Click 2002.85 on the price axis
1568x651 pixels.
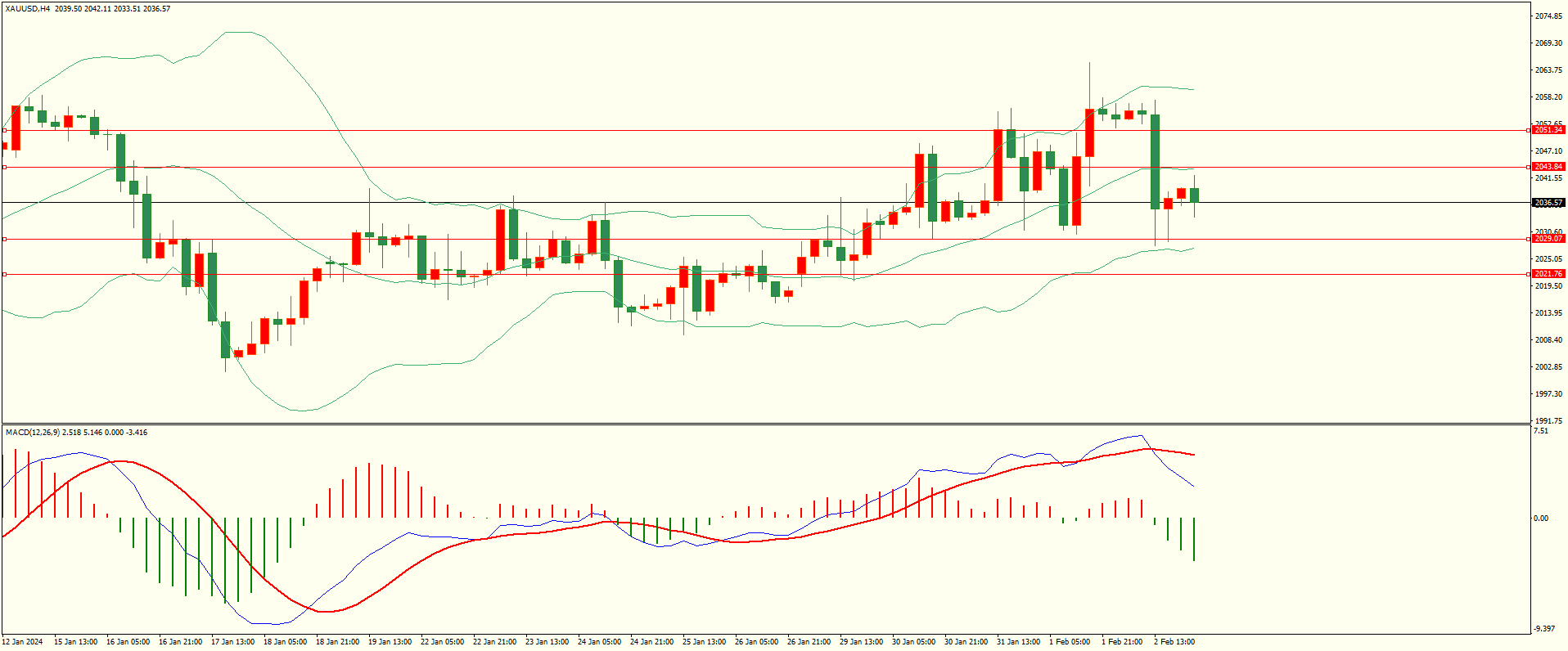coord(1548,367)
